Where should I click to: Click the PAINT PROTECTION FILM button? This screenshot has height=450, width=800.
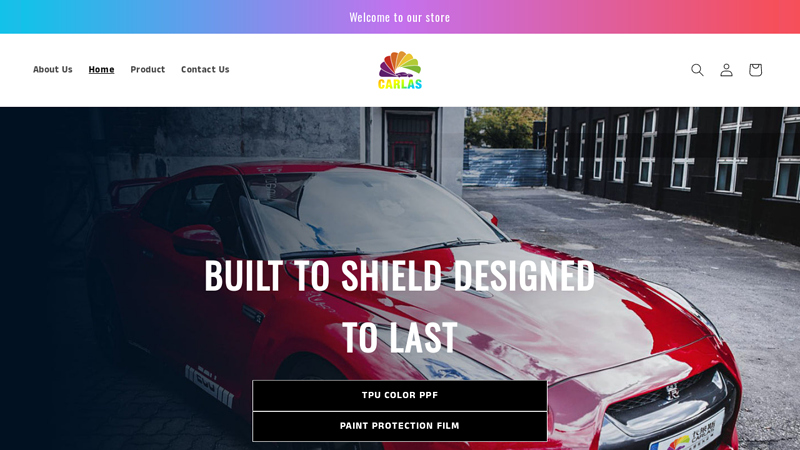coord(399,426)
